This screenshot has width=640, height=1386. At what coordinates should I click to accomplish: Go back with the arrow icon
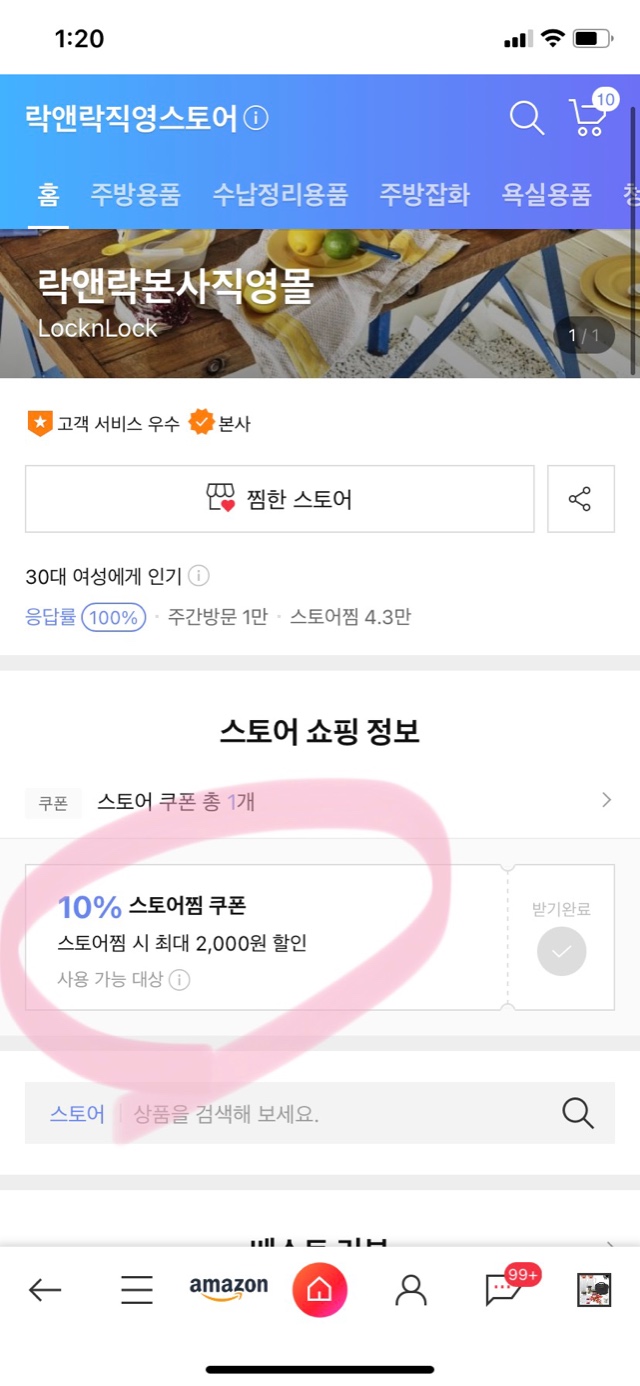click(45, 1290)
